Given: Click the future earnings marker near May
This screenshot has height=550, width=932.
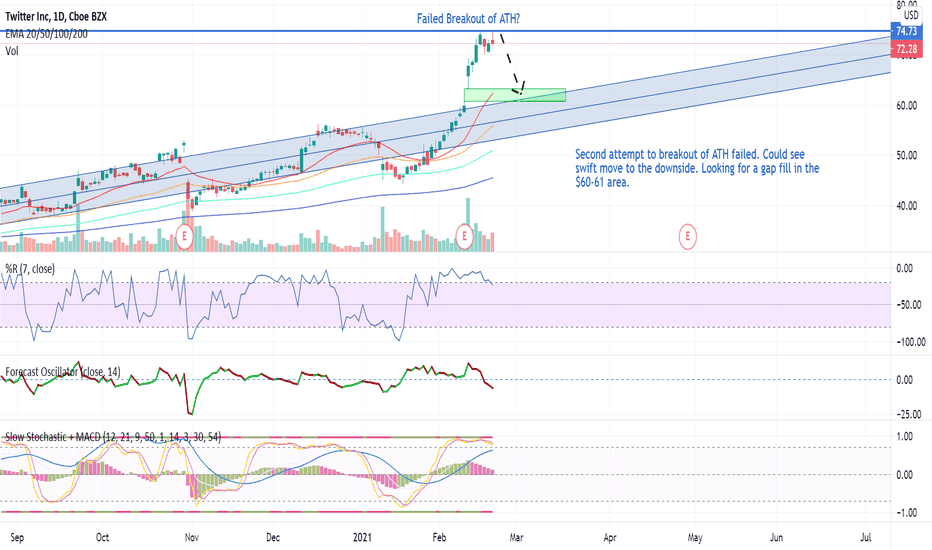Looking at the screenshot, I should pyautogui.click(x=688, y=237).
